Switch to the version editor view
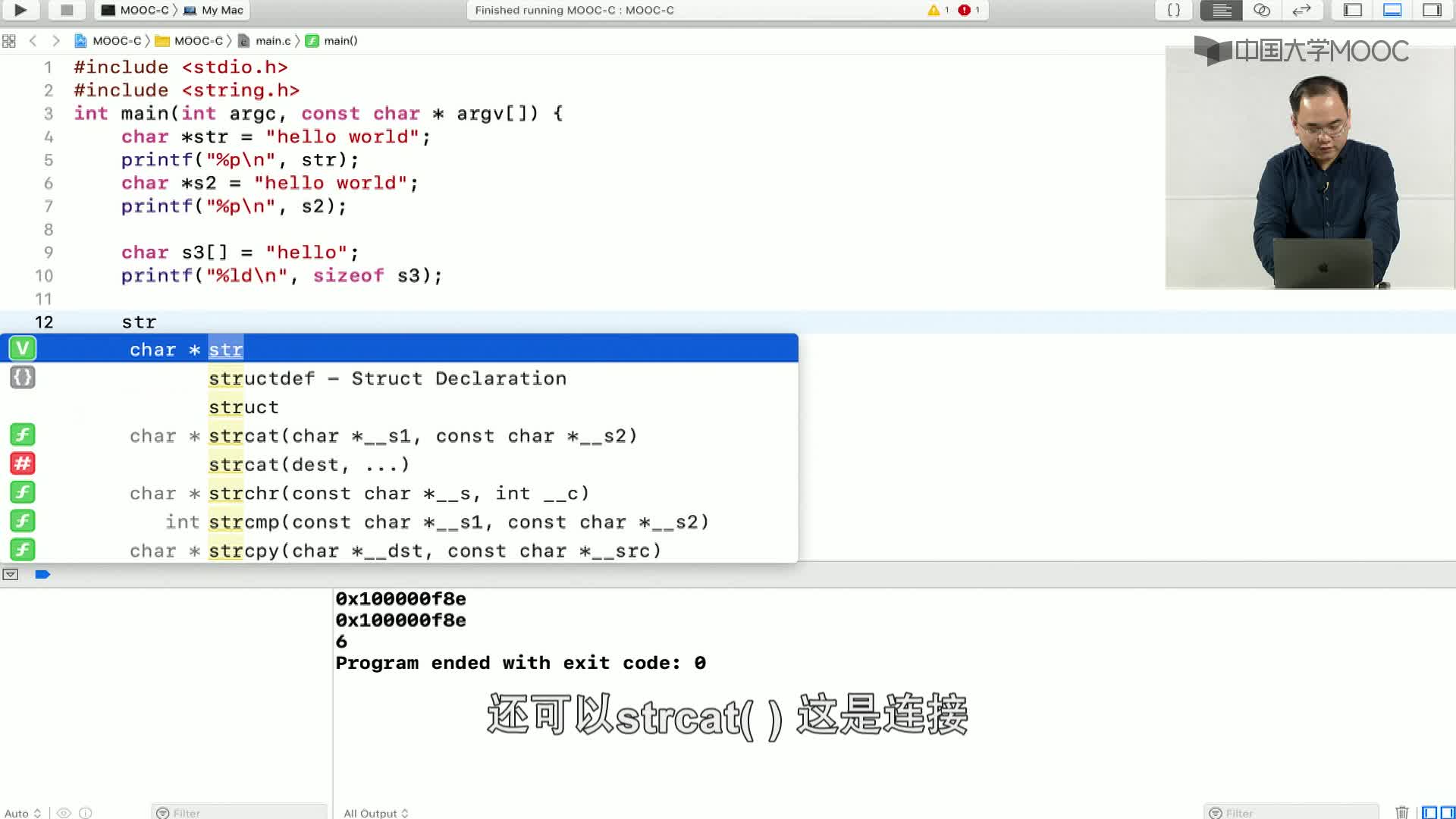The width and height of the screenshot is (1456, 819). click(x=1301, y=10)
